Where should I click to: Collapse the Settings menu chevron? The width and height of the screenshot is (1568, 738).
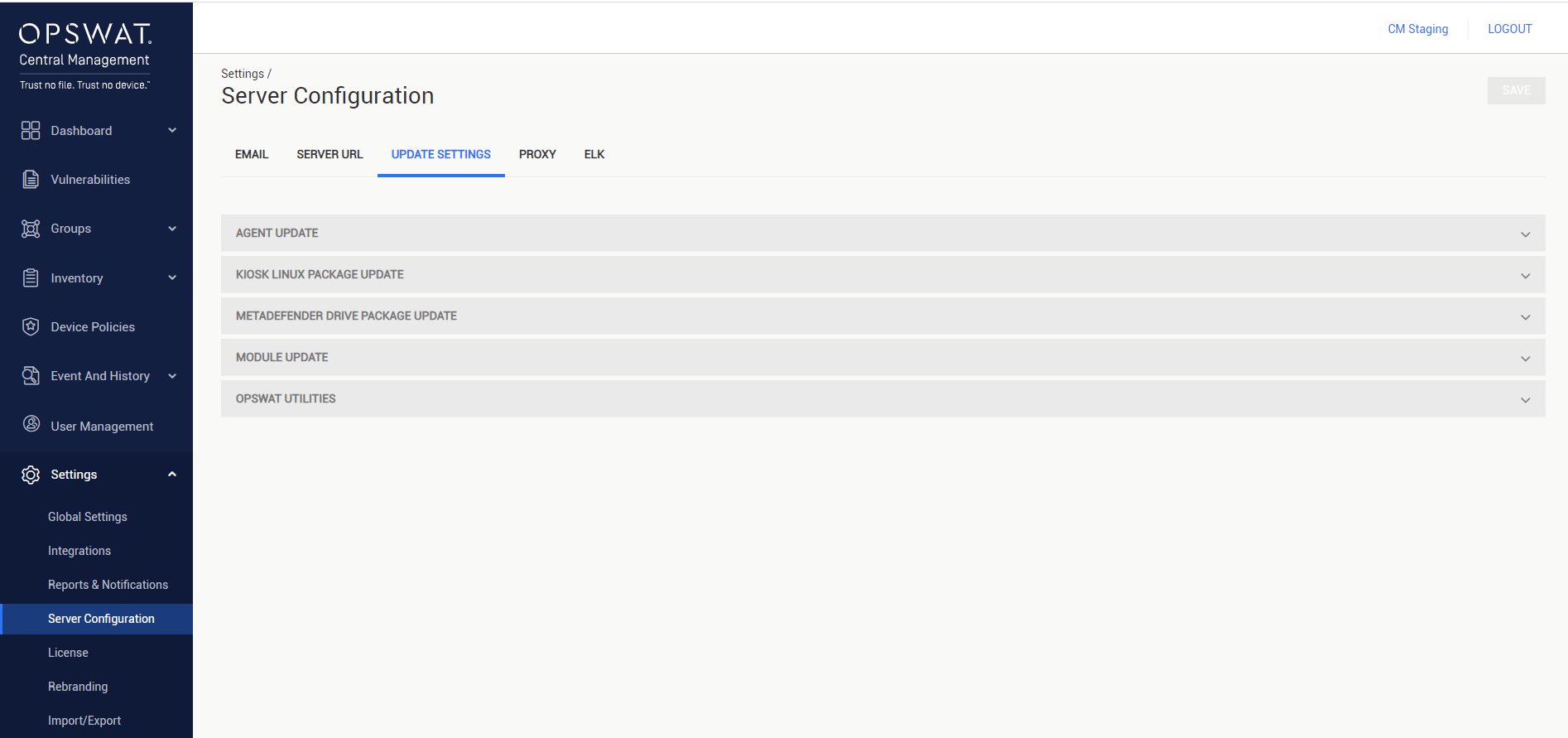[172, 474]
